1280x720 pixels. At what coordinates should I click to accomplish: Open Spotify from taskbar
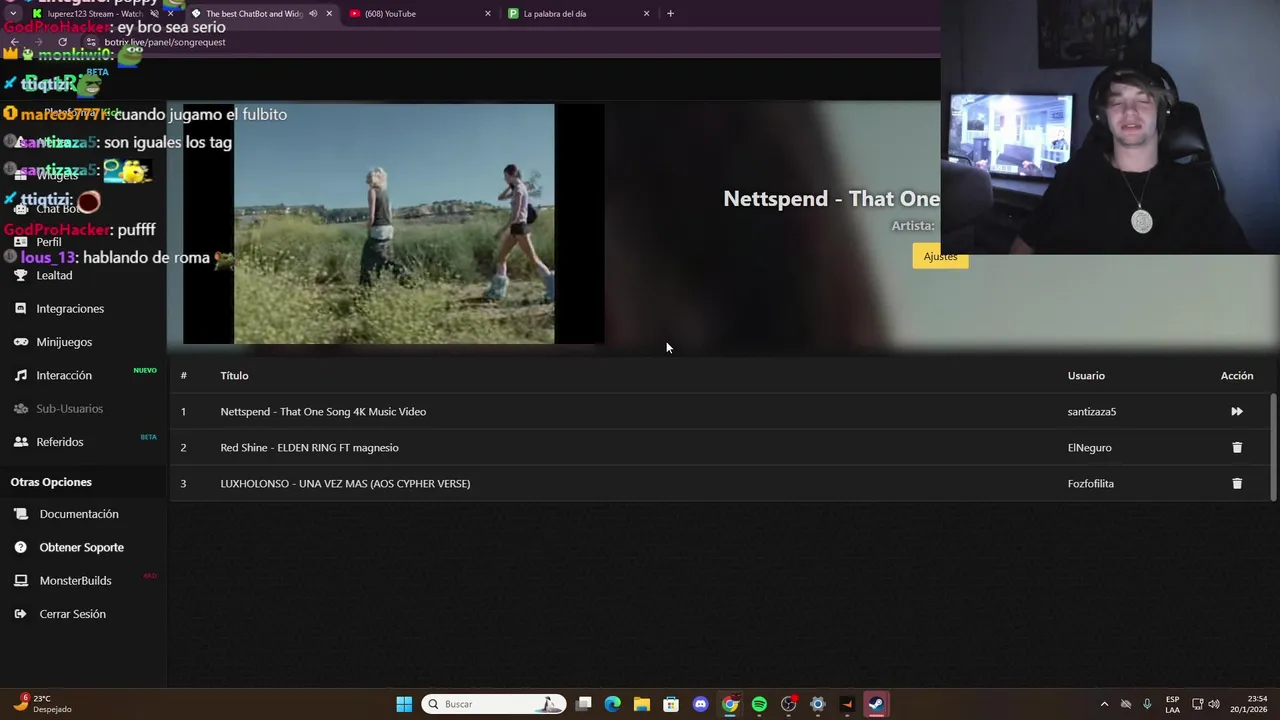(x=759, y=704)
